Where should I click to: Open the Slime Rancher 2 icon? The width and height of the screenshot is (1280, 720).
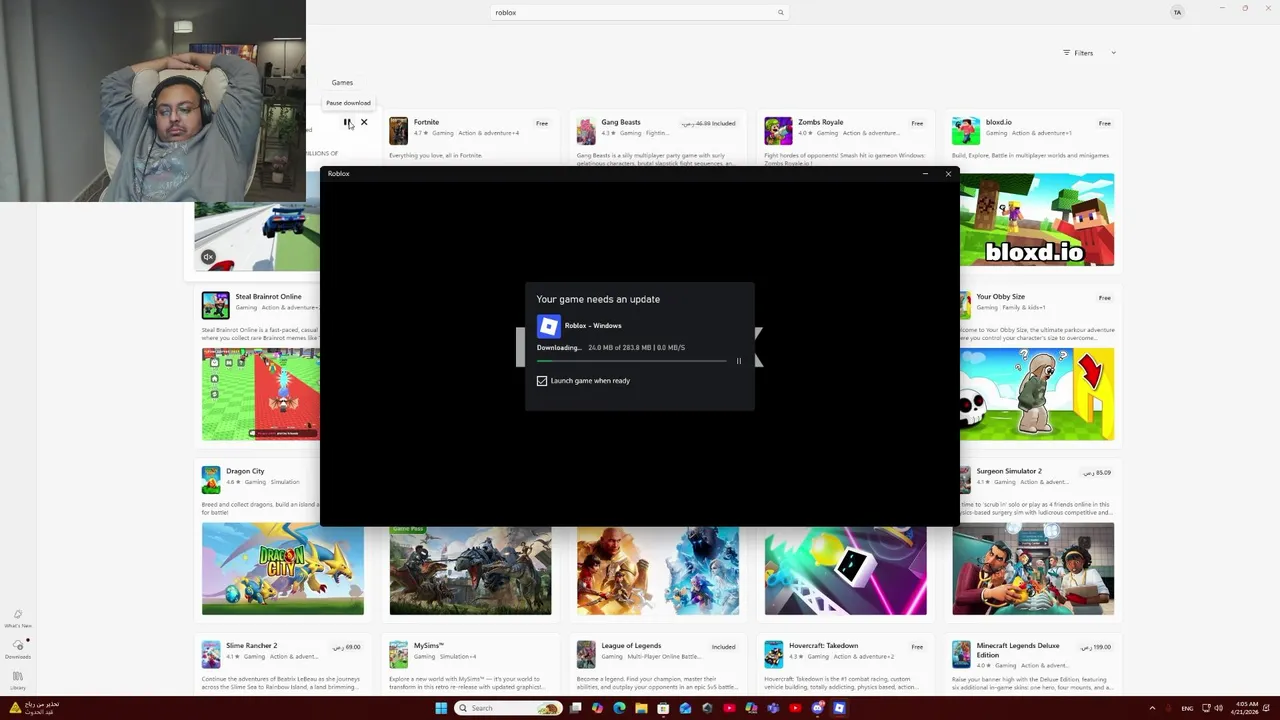click(211, 655)
